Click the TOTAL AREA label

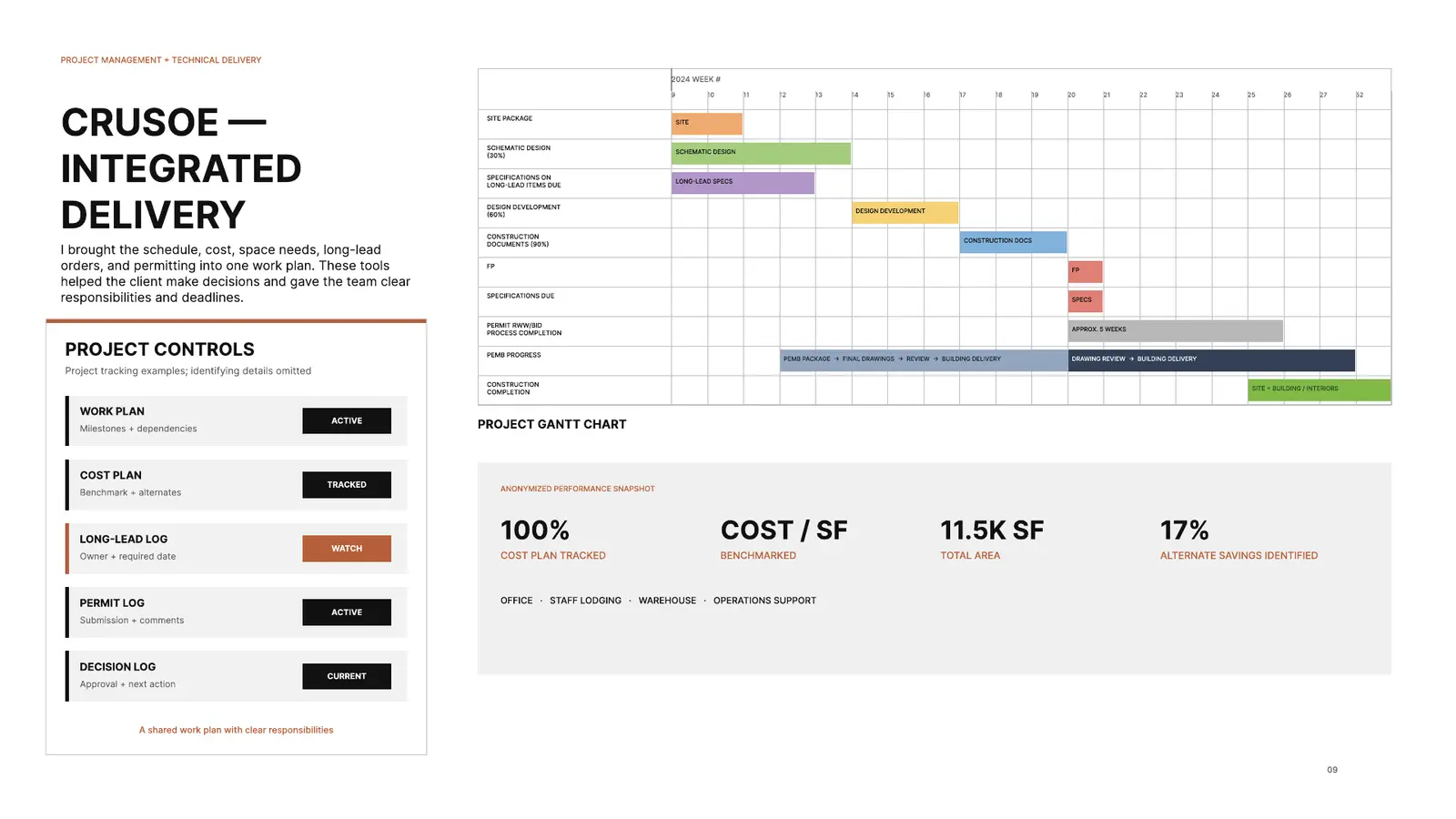tap(970, 555)
